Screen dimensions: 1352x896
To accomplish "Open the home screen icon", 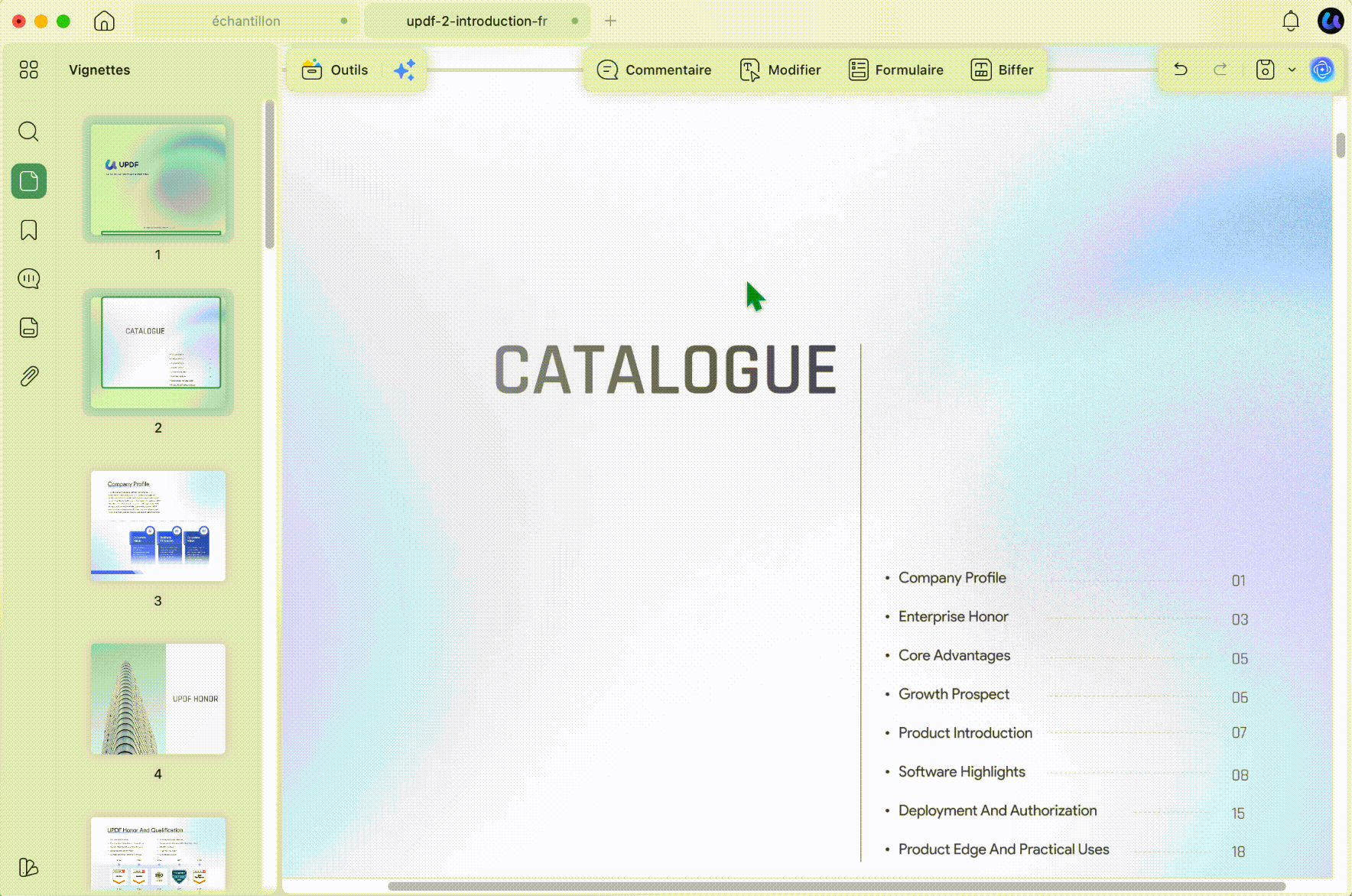I will (x=104, y=21).
